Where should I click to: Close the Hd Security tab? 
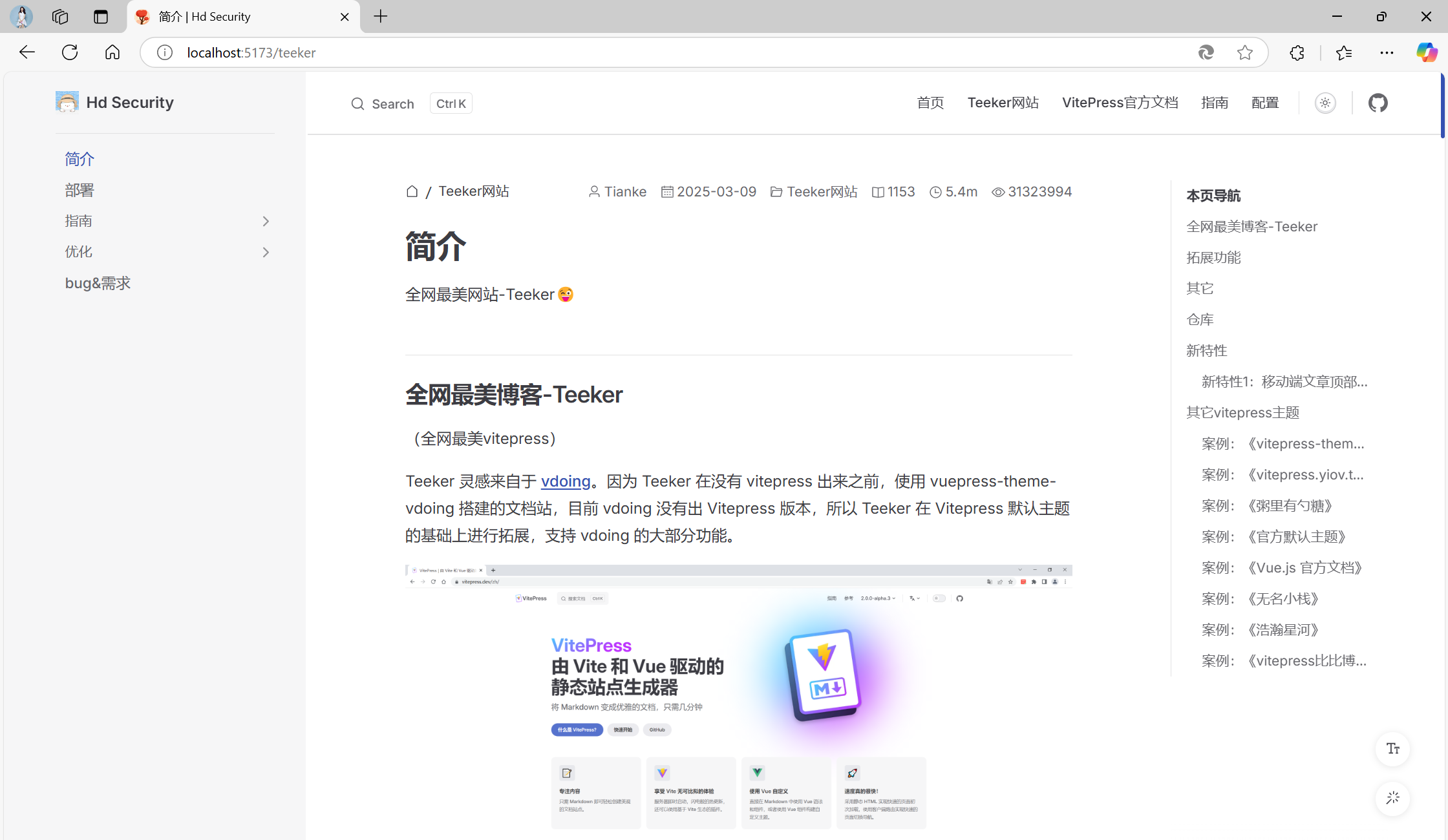click(x=345, y=17)
